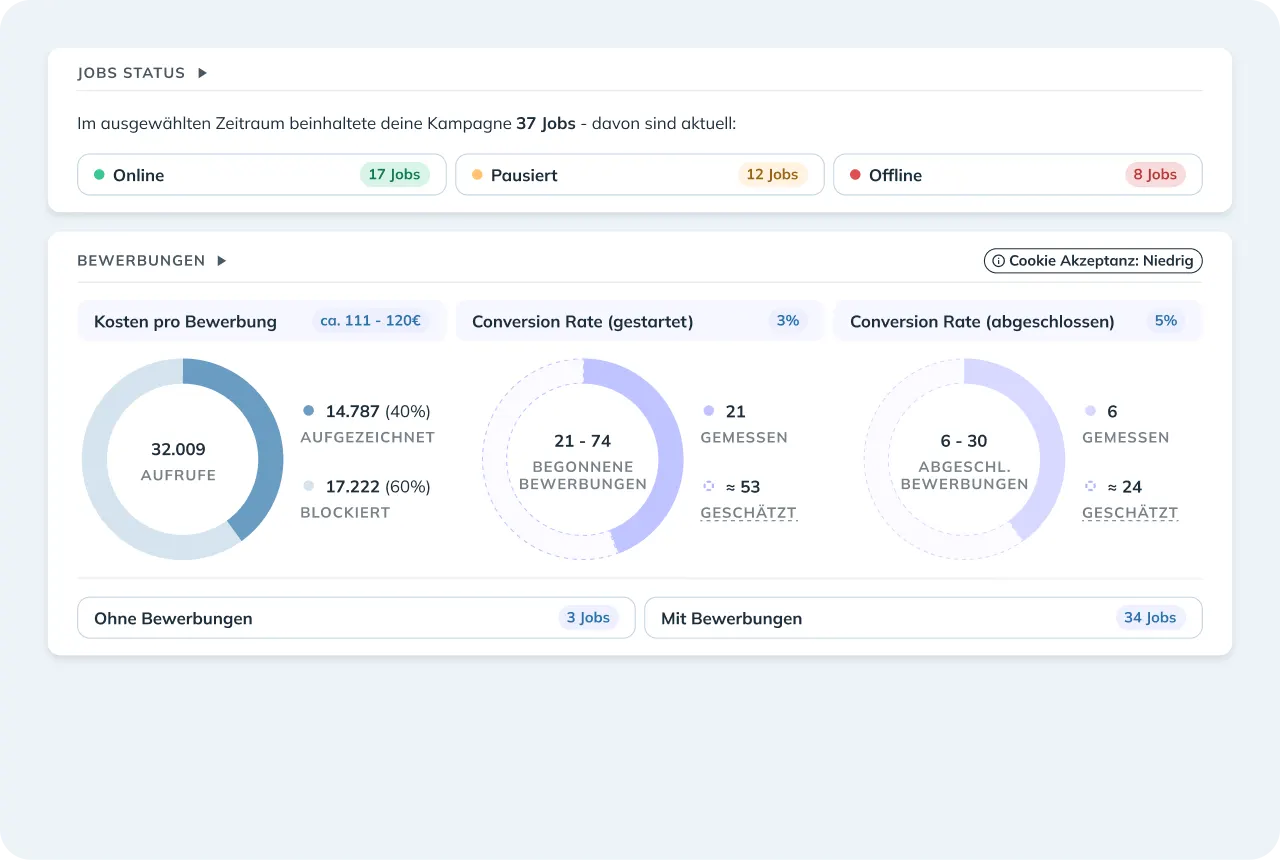Click the red Offline status dot
This screenshot has width=1280, height=860.
click(855, 175)
